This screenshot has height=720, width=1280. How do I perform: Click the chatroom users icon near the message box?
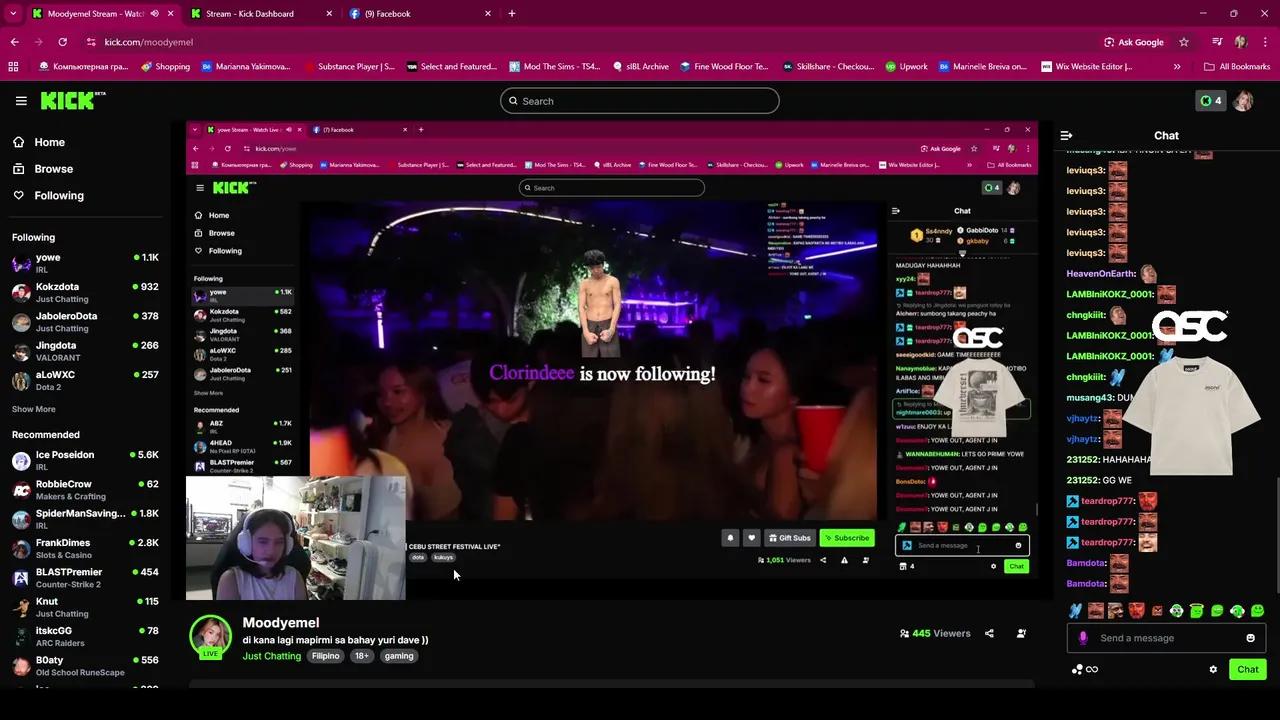click(x=1077, y=669)
